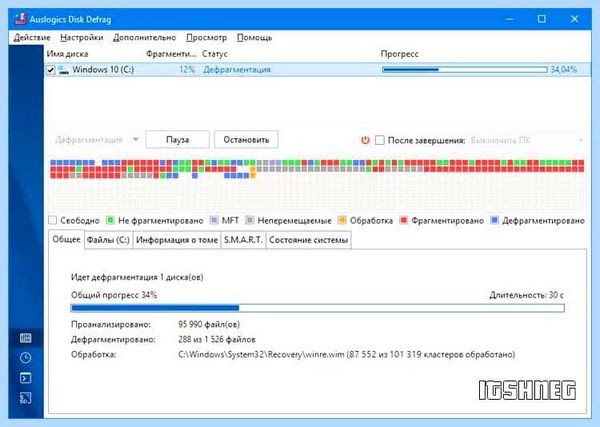
Task: Click the Статус column header
Action: (x=215, y=54)
